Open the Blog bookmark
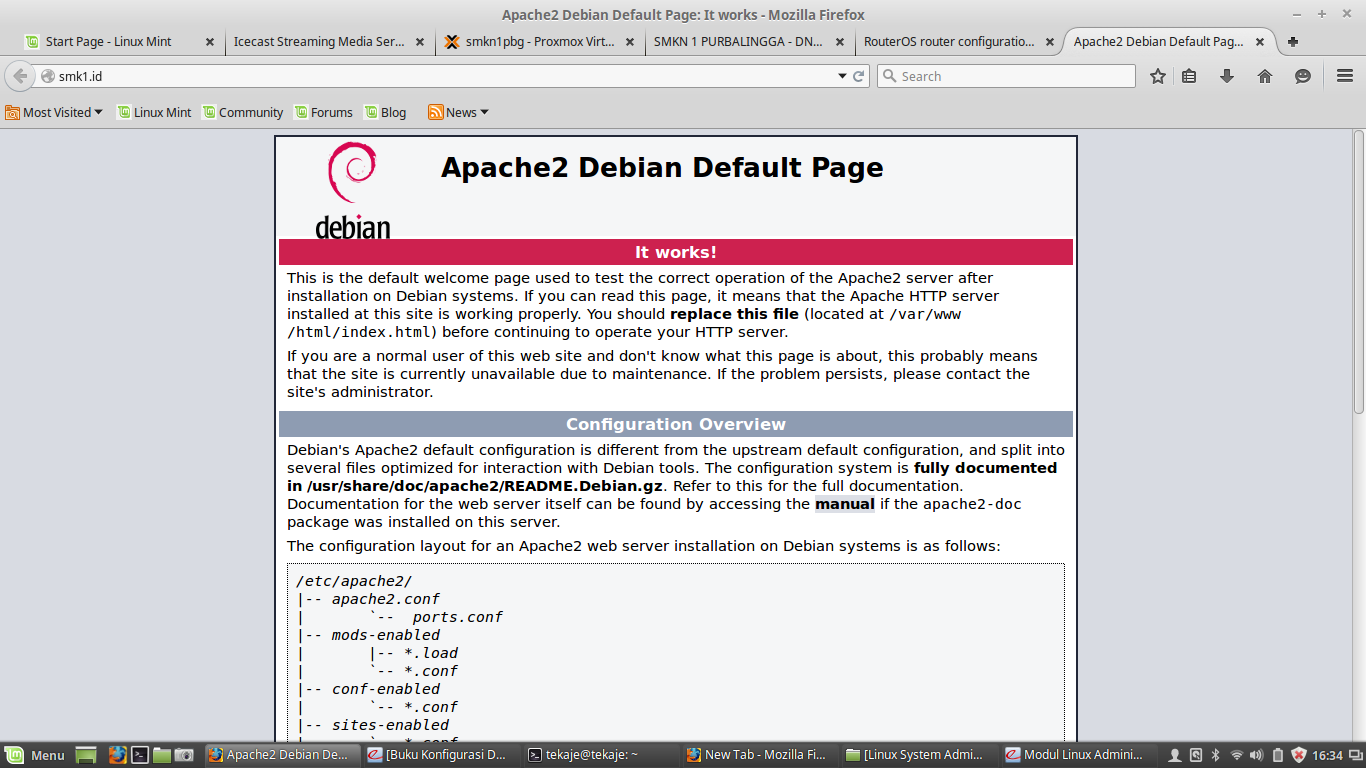 [385, 112]
